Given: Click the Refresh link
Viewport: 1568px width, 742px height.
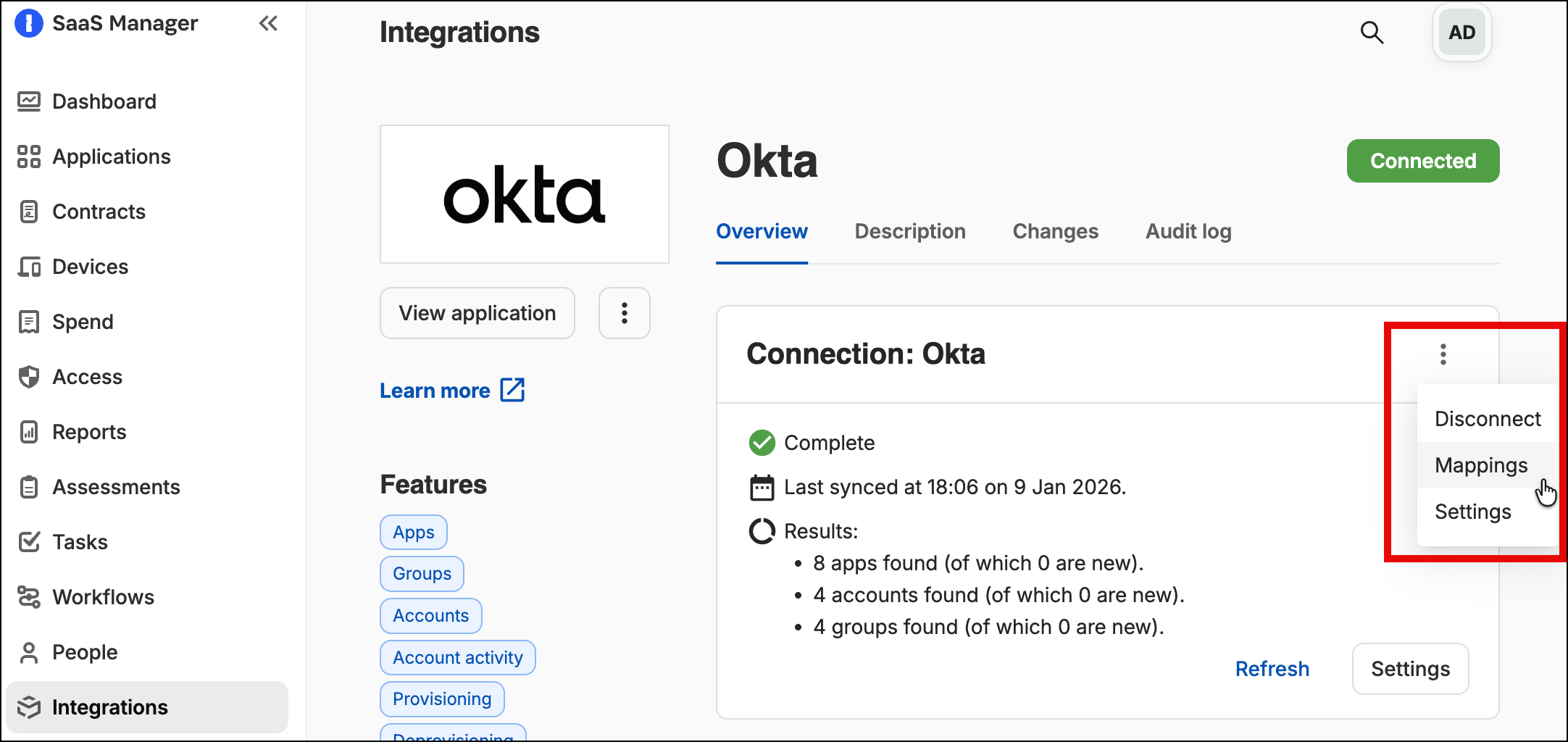Looking at the screenshot, I should click(x=1272, y=669).
